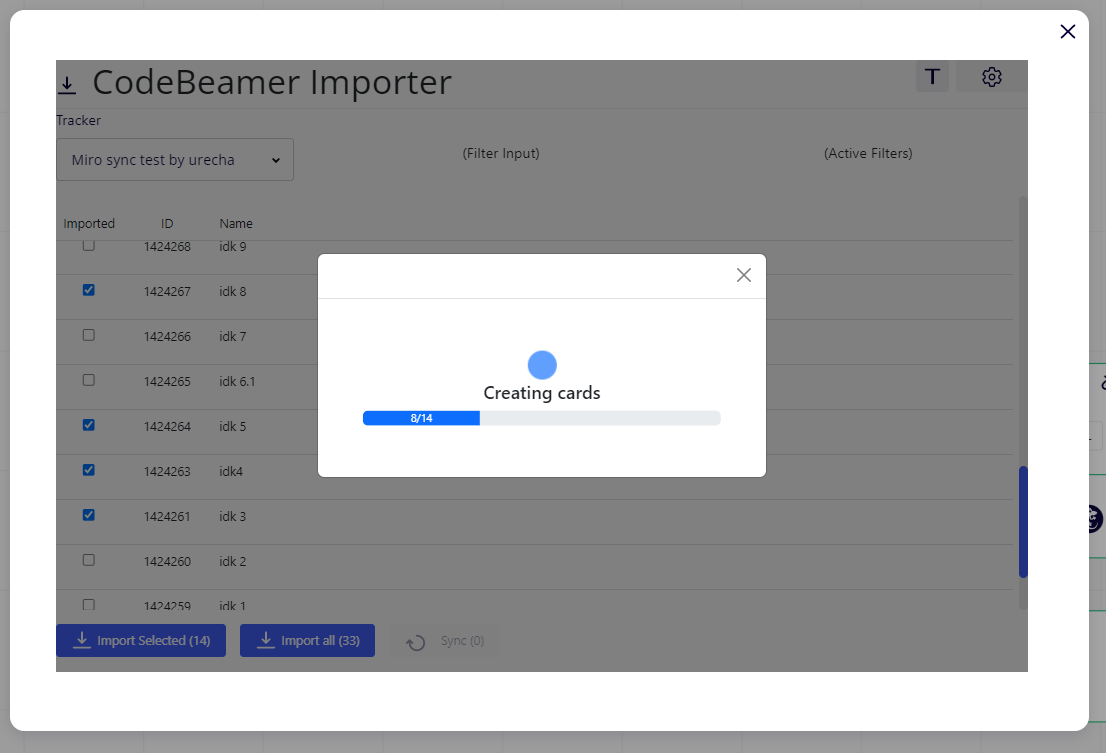Uncheck the checkbox for idk4
The image size is (1106, 753).
(88, 470)
